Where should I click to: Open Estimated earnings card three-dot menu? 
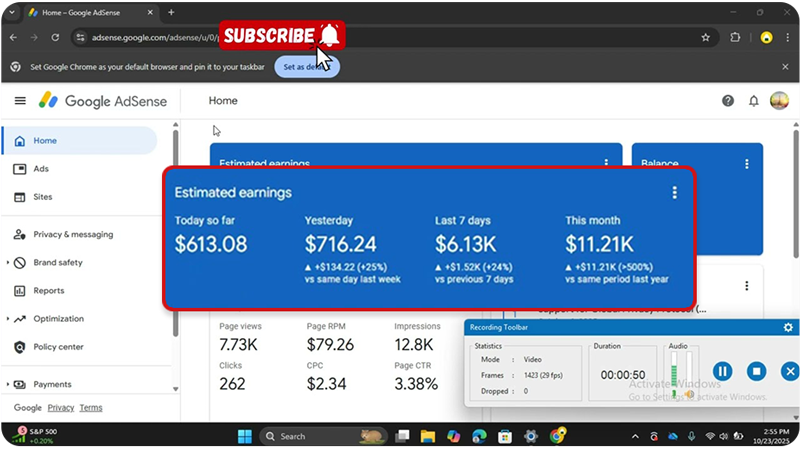pyautogui.click(x=675, y=193)
